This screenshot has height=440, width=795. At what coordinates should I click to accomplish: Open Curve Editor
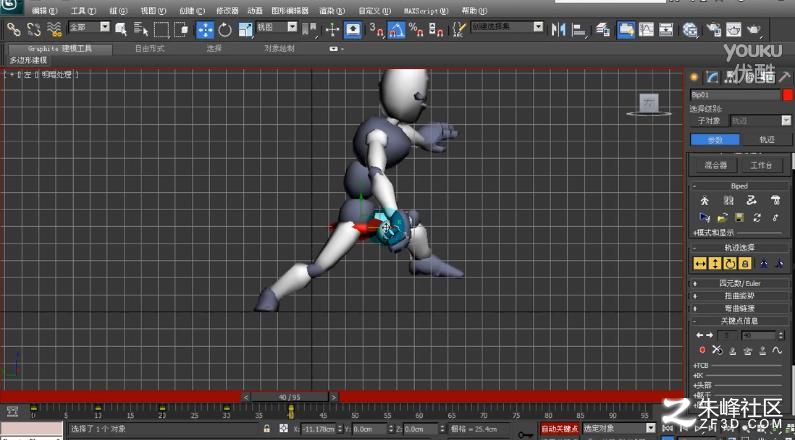point(646,29)
